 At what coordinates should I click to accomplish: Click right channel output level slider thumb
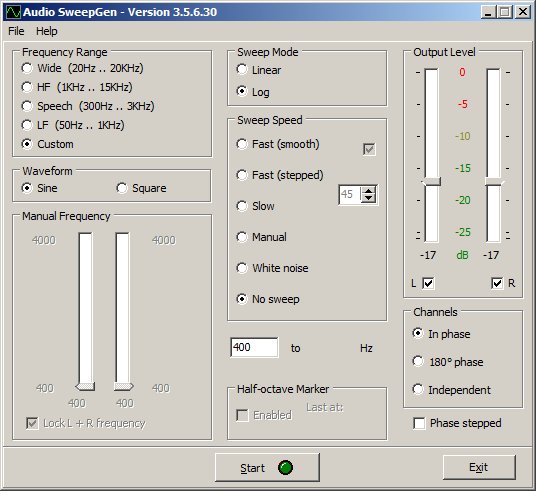(494, 182)
